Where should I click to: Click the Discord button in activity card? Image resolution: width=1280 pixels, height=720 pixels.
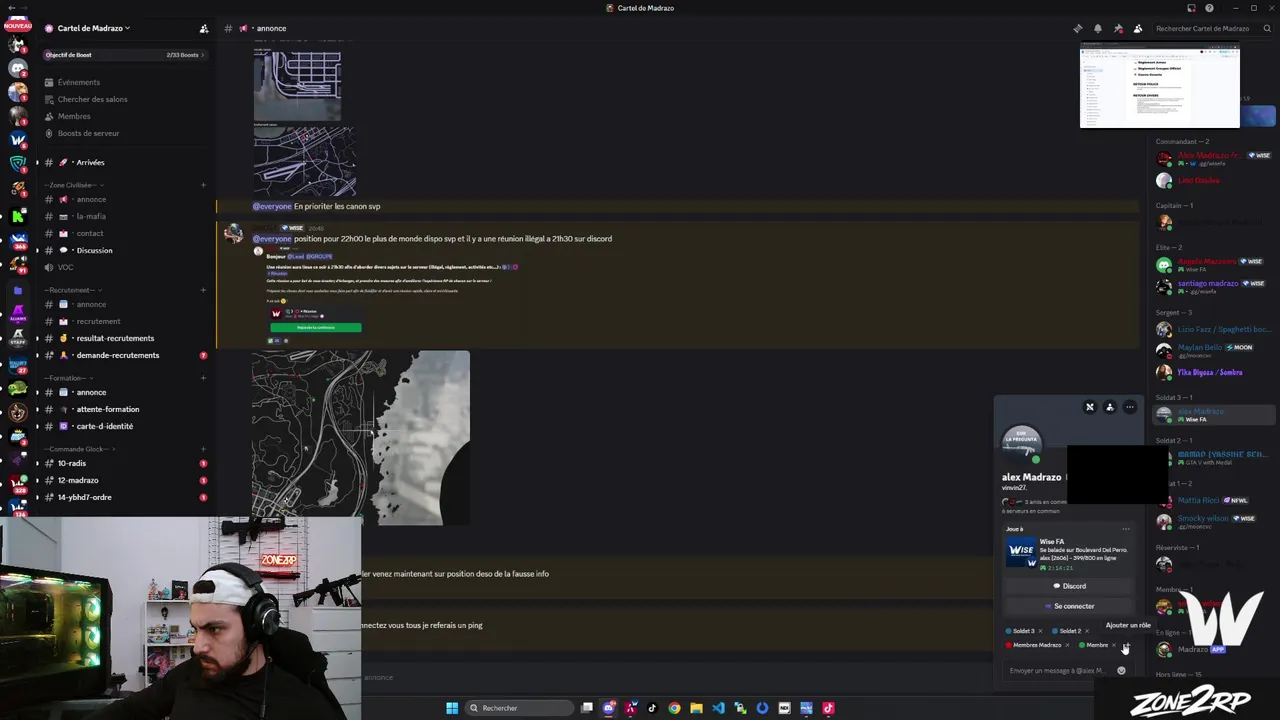click(1069, 586)
